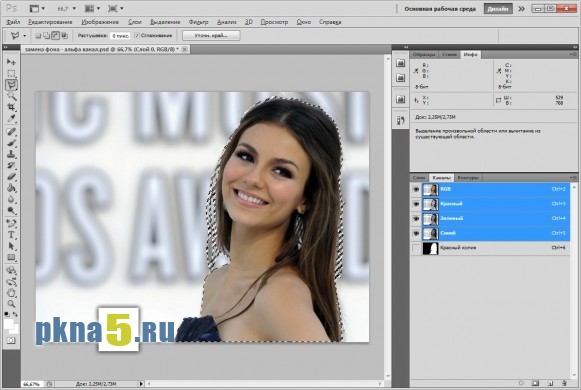
Task: Hide the Синий channel visibility eye
Action: pyautogui.click(x=416, y=233)
